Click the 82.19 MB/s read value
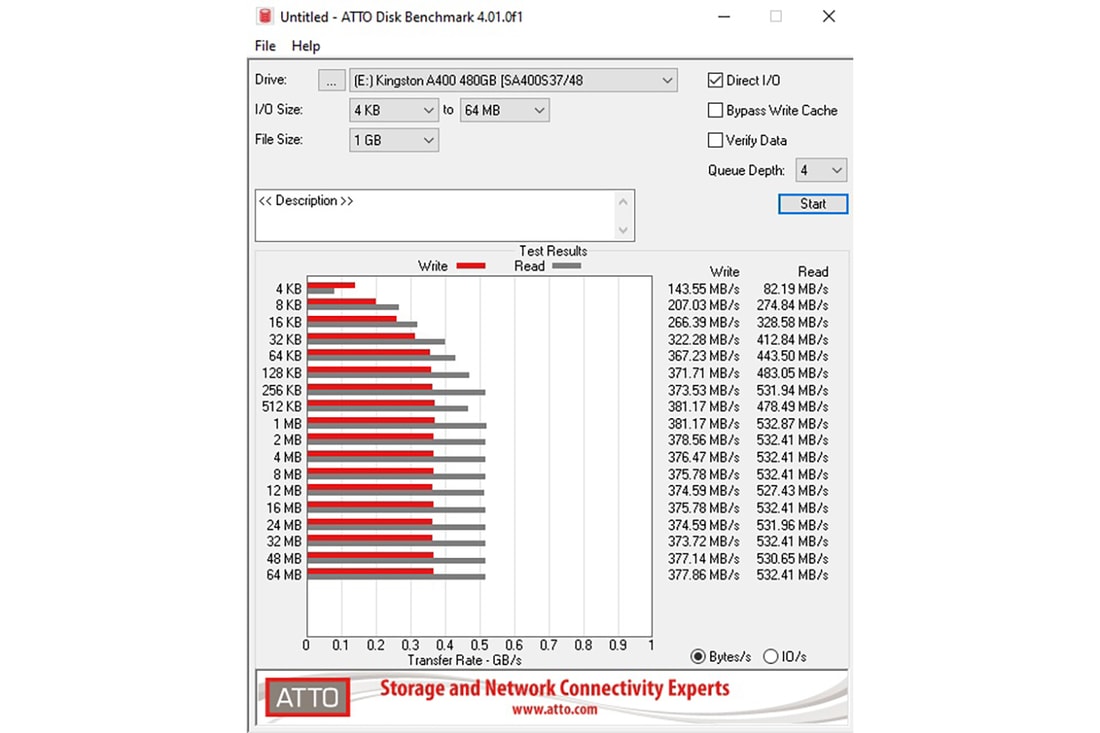This screenshot has height=733, width=1100. click(x=796, y=289)
